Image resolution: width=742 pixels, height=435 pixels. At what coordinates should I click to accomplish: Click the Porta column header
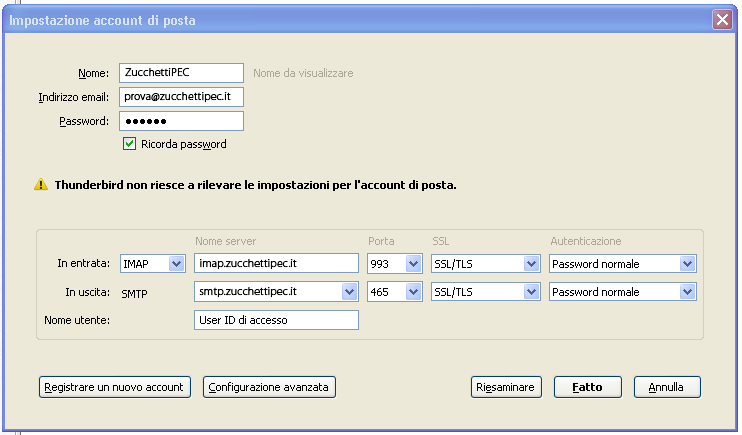381,241
